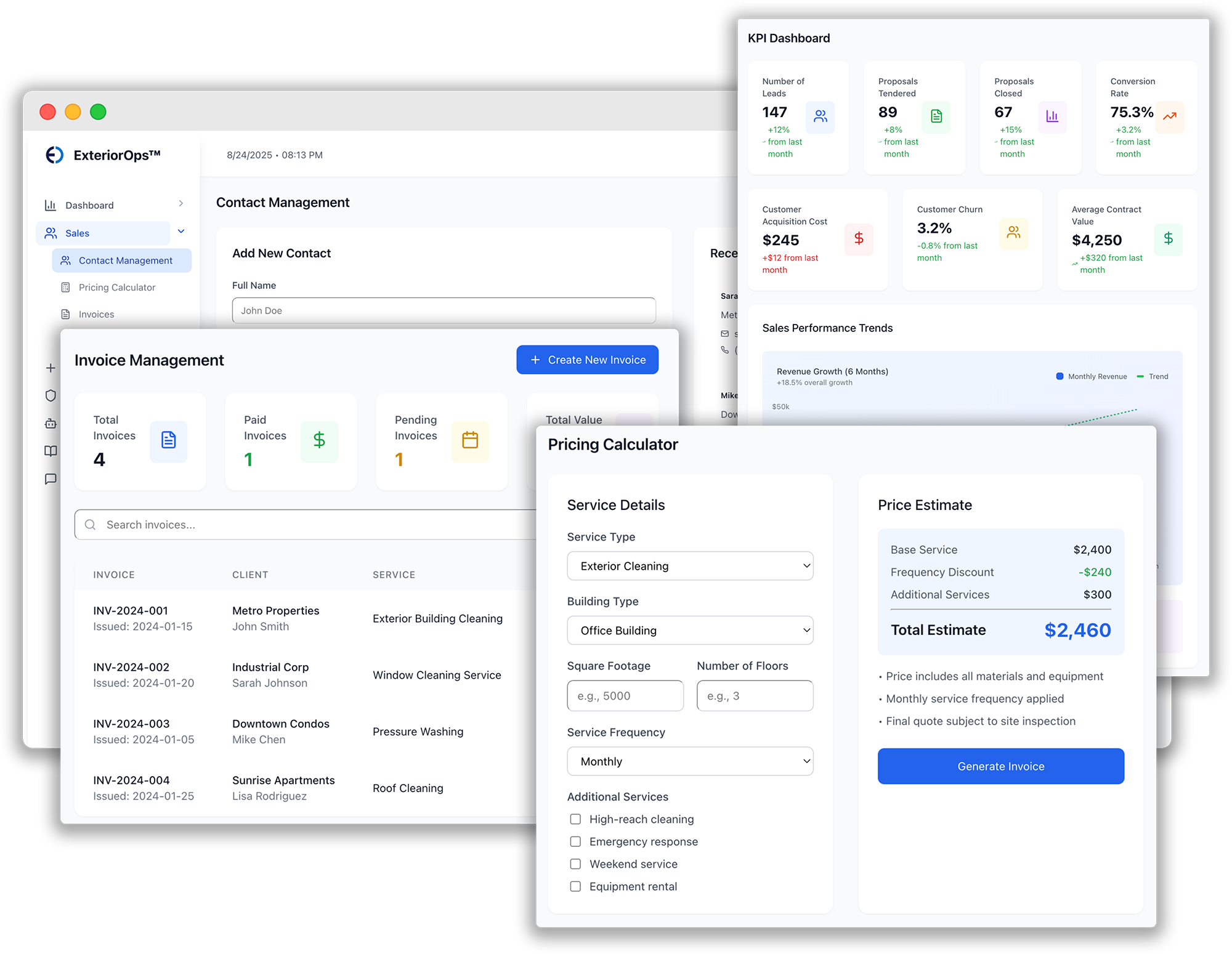Viewport: 1232px width, 954px height.
Task: Select Invoices in the sidebar menu
Action: [96, 314]
